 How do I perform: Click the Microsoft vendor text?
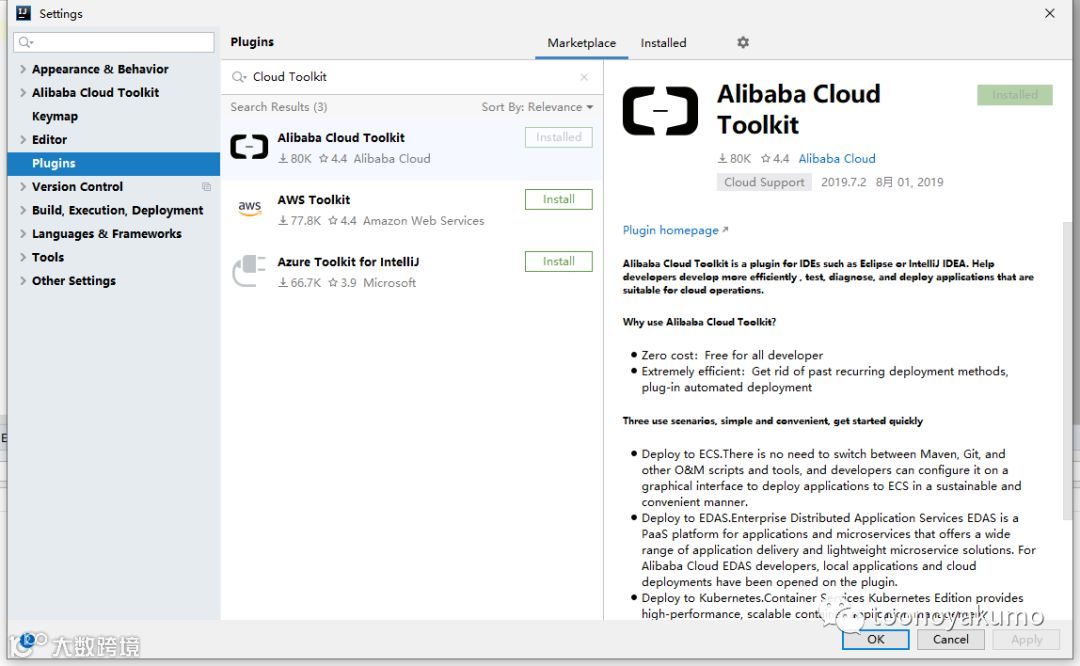389,282
